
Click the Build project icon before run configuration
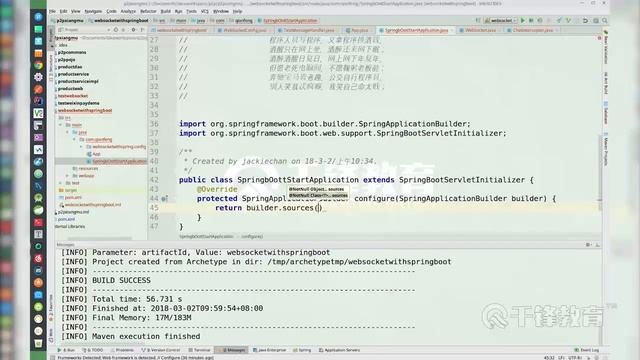(478, 20)
